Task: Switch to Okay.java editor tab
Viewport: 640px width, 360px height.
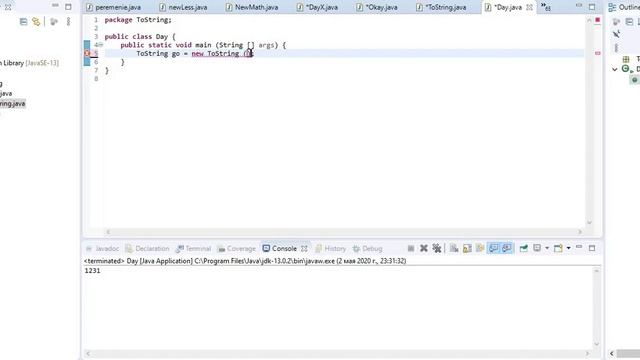Action: coord(378,7)
